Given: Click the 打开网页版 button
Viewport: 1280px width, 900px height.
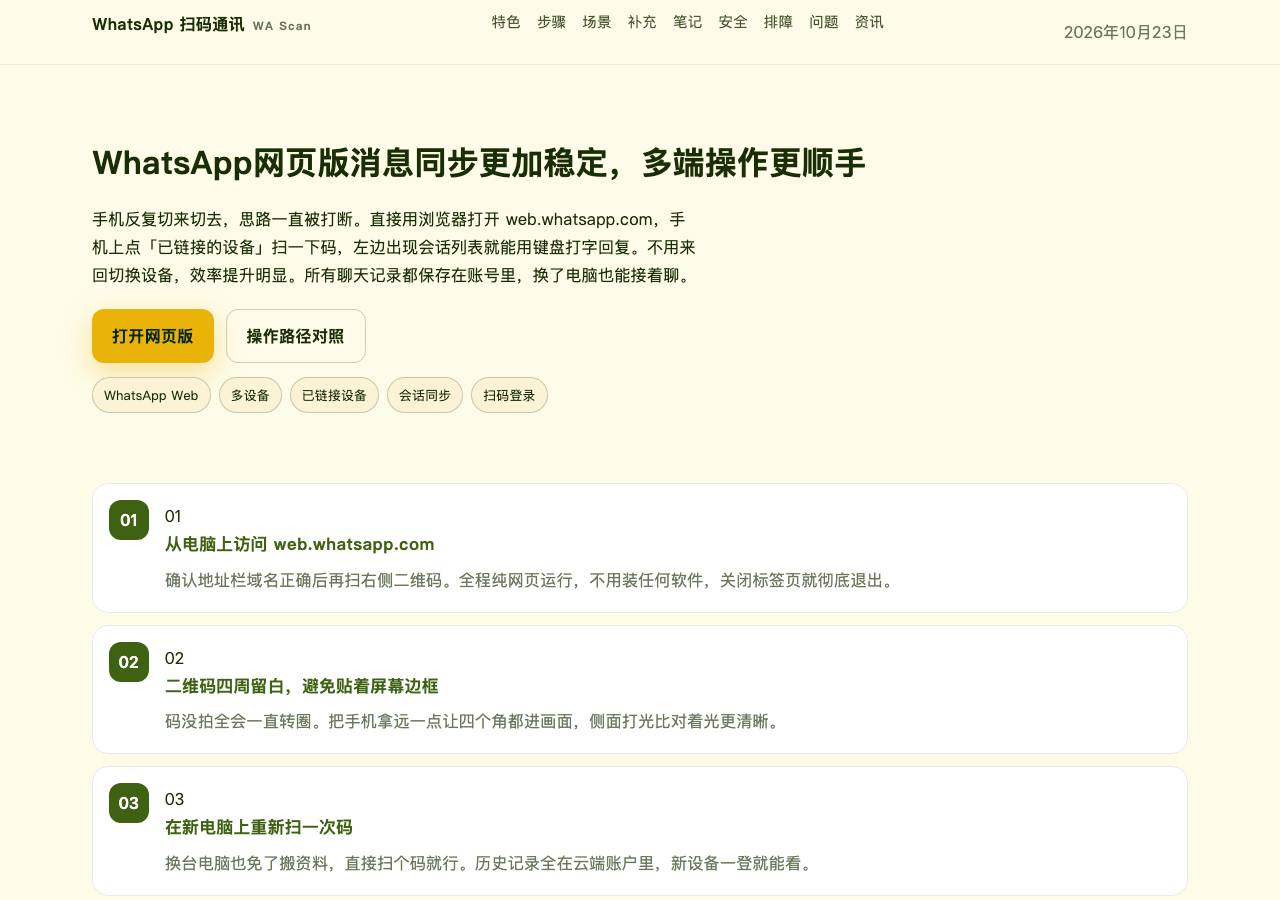Looking at the screenshot, I should pos(153,336).
